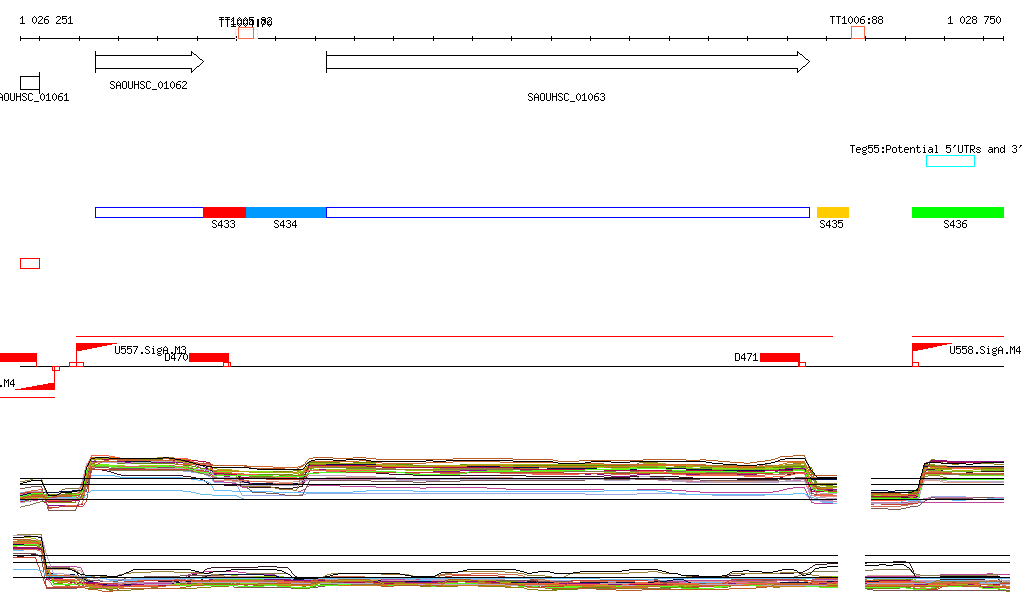Click the reverse-strand .M4 promoter flag
This screenshot has height=611, width=1024.
[36, 385]
